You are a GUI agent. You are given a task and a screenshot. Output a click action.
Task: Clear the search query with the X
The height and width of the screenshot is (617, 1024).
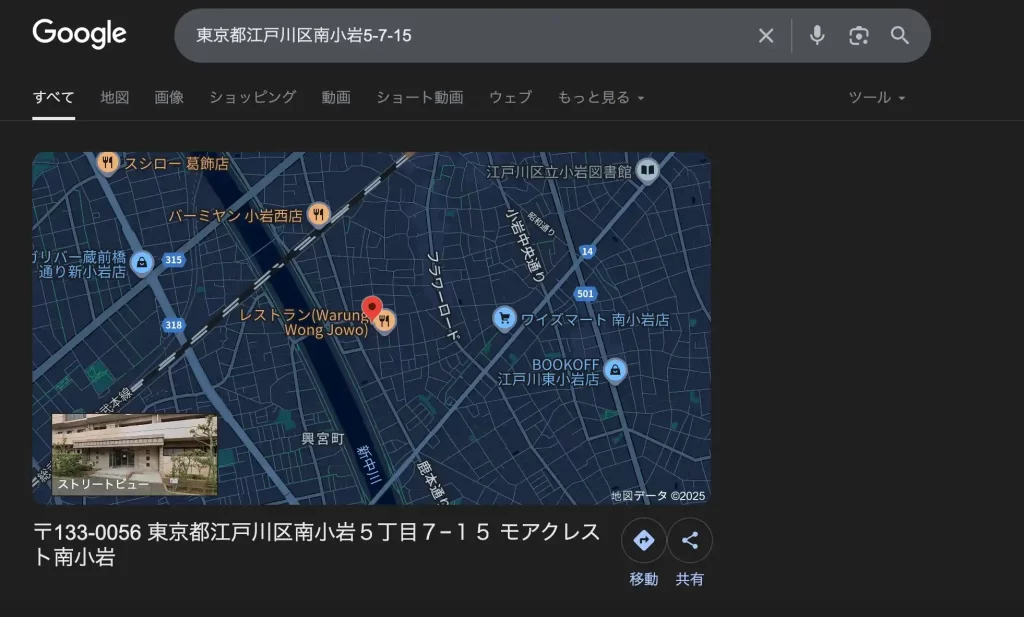point(766,34)
